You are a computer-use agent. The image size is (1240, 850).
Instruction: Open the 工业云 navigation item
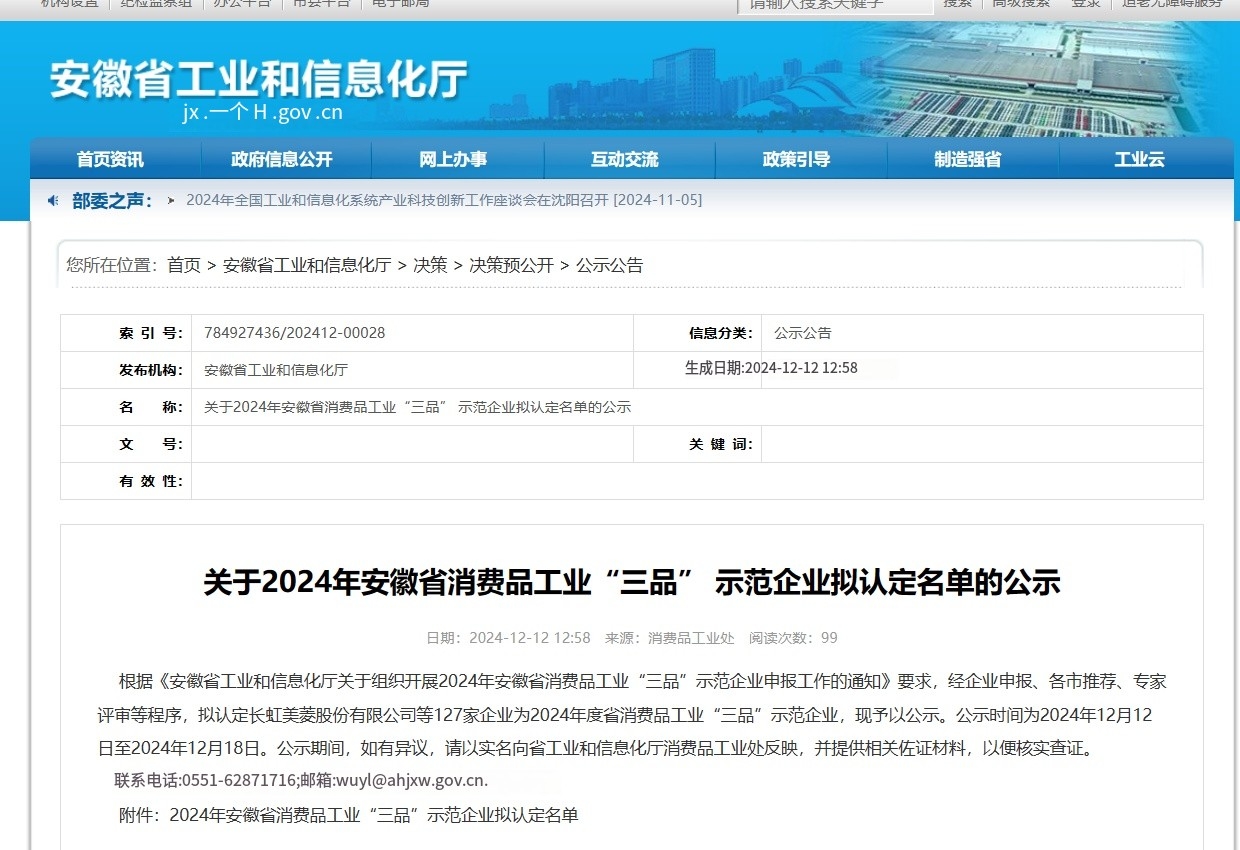(x=1139, y=159)
